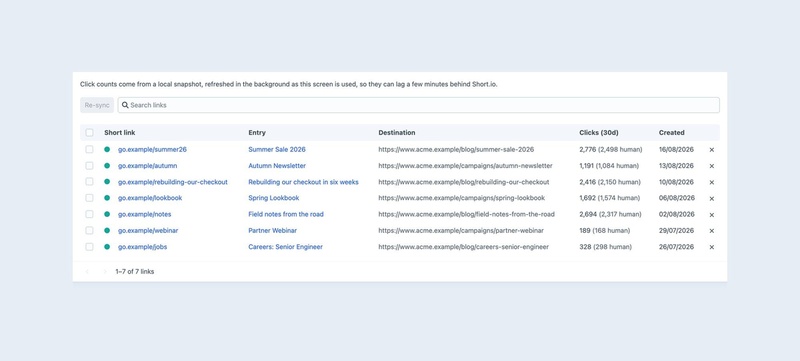Open the Autumn Newsletter entry
This screenshot has height=361, width=800.
pyautogui.click(x=277, y=166)
